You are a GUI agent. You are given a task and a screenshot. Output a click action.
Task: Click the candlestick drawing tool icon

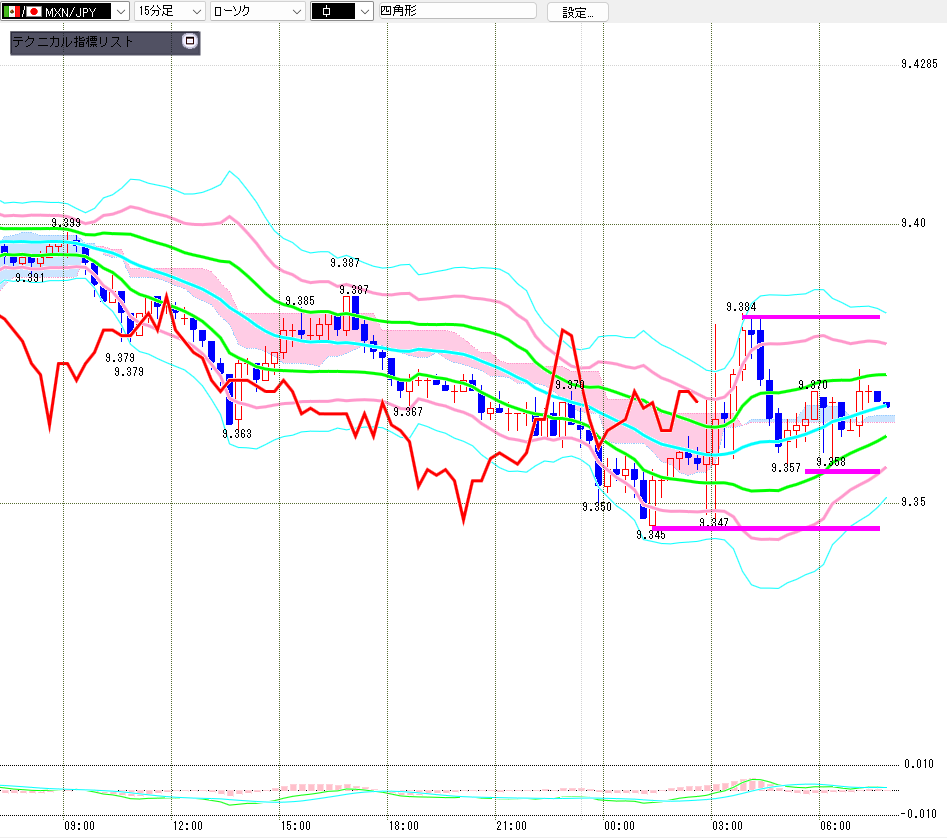tap(327, 11)
